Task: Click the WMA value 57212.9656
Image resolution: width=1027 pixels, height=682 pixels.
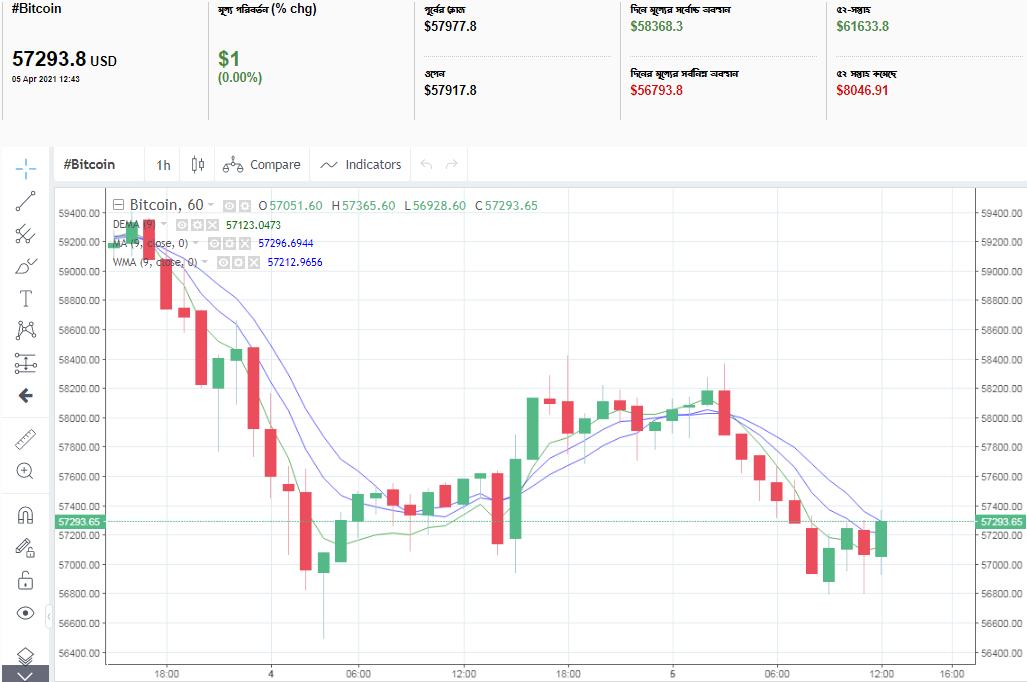Action: point(295,263)
